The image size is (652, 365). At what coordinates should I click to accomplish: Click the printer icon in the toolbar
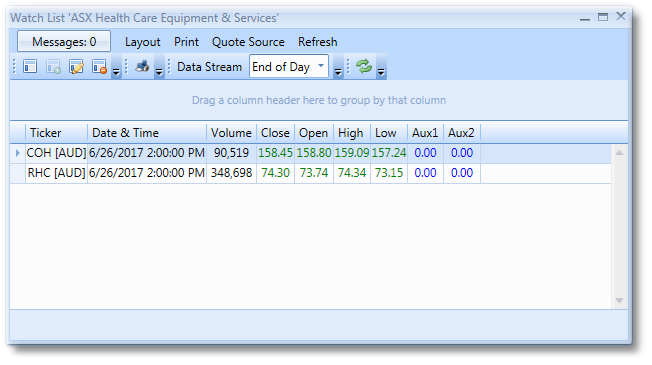click(x=142, y=66)
